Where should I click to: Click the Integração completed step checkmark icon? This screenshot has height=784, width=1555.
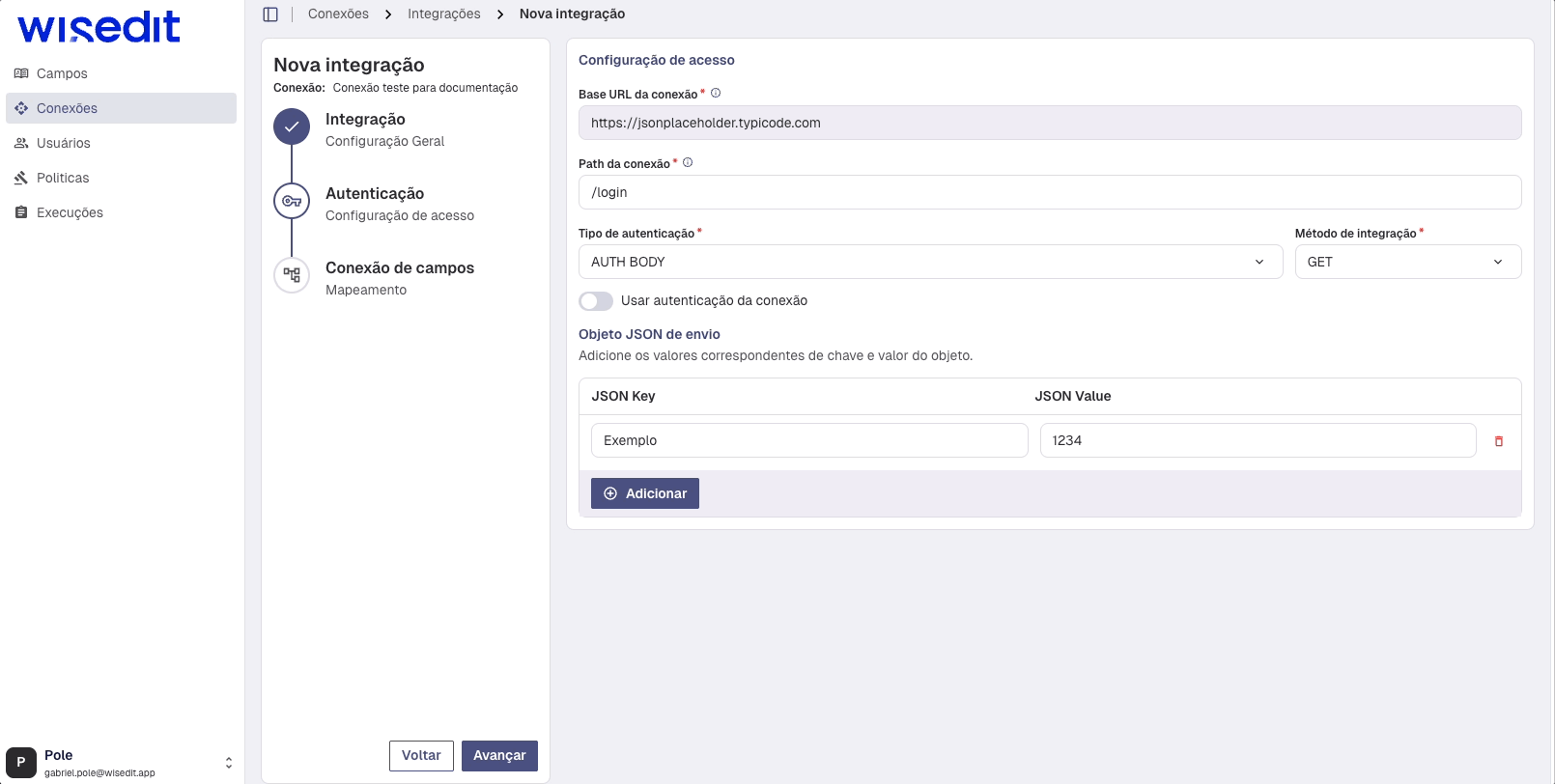tap(292, 126)
